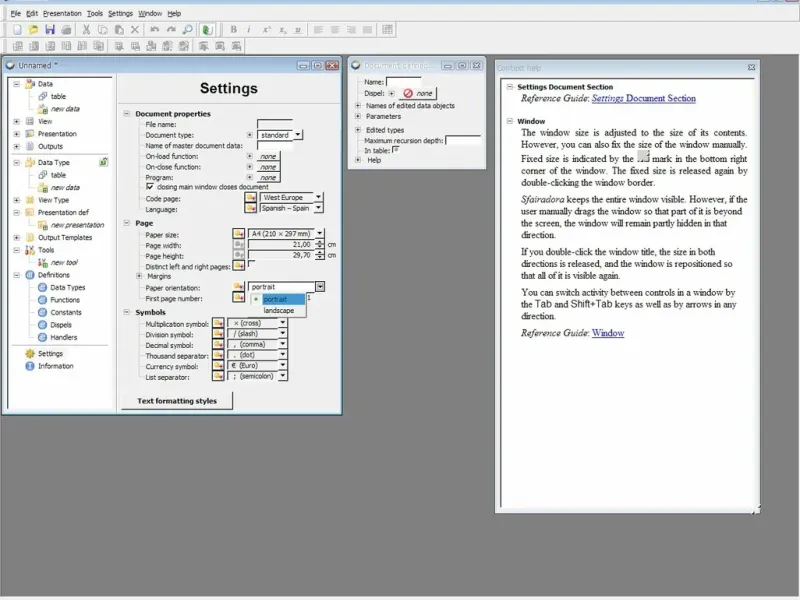Click the Print toolbar icon

point(66,30)
